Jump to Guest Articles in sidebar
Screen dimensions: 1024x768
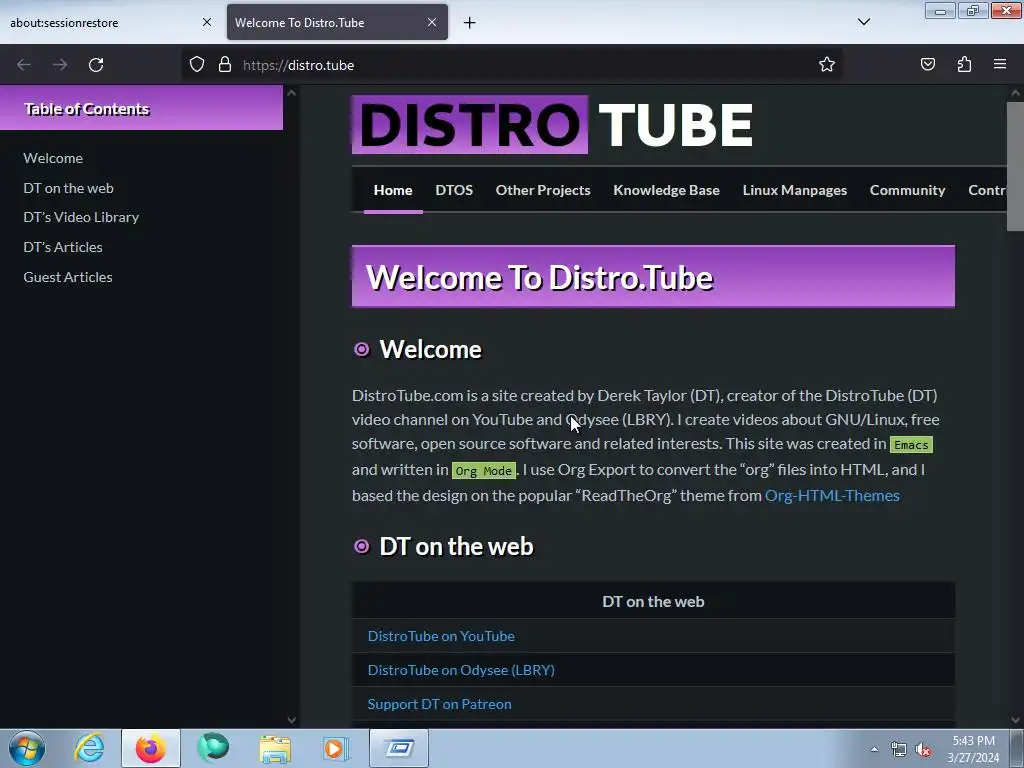click(x=68, y=277)
